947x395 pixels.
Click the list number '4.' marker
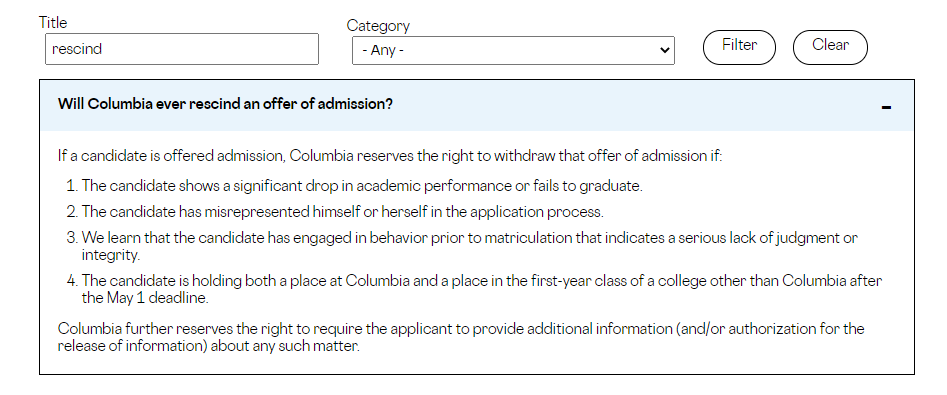pos(72,281)
